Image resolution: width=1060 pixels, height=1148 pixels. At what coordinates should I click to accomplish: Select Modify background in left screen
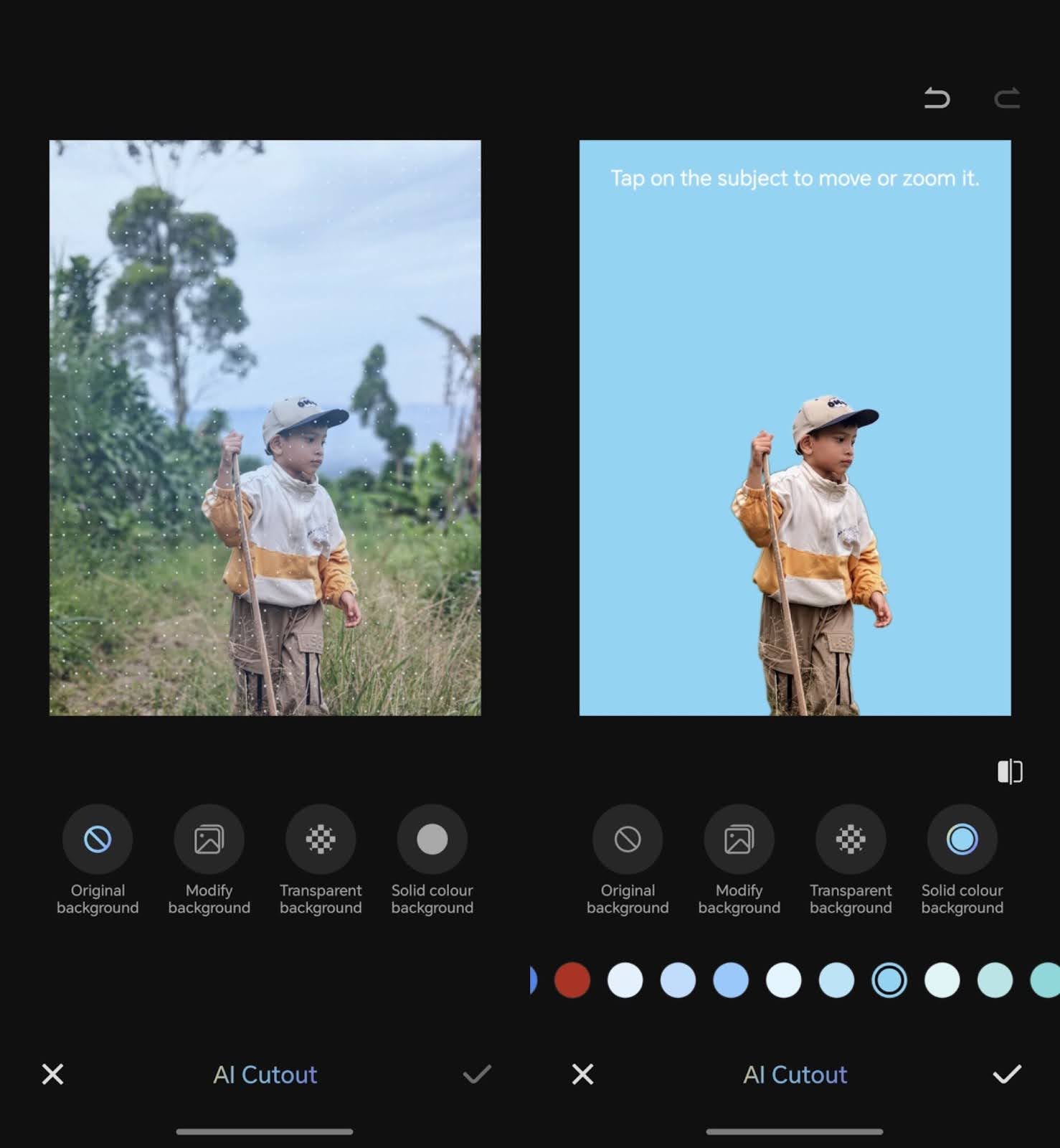(209, 860)
